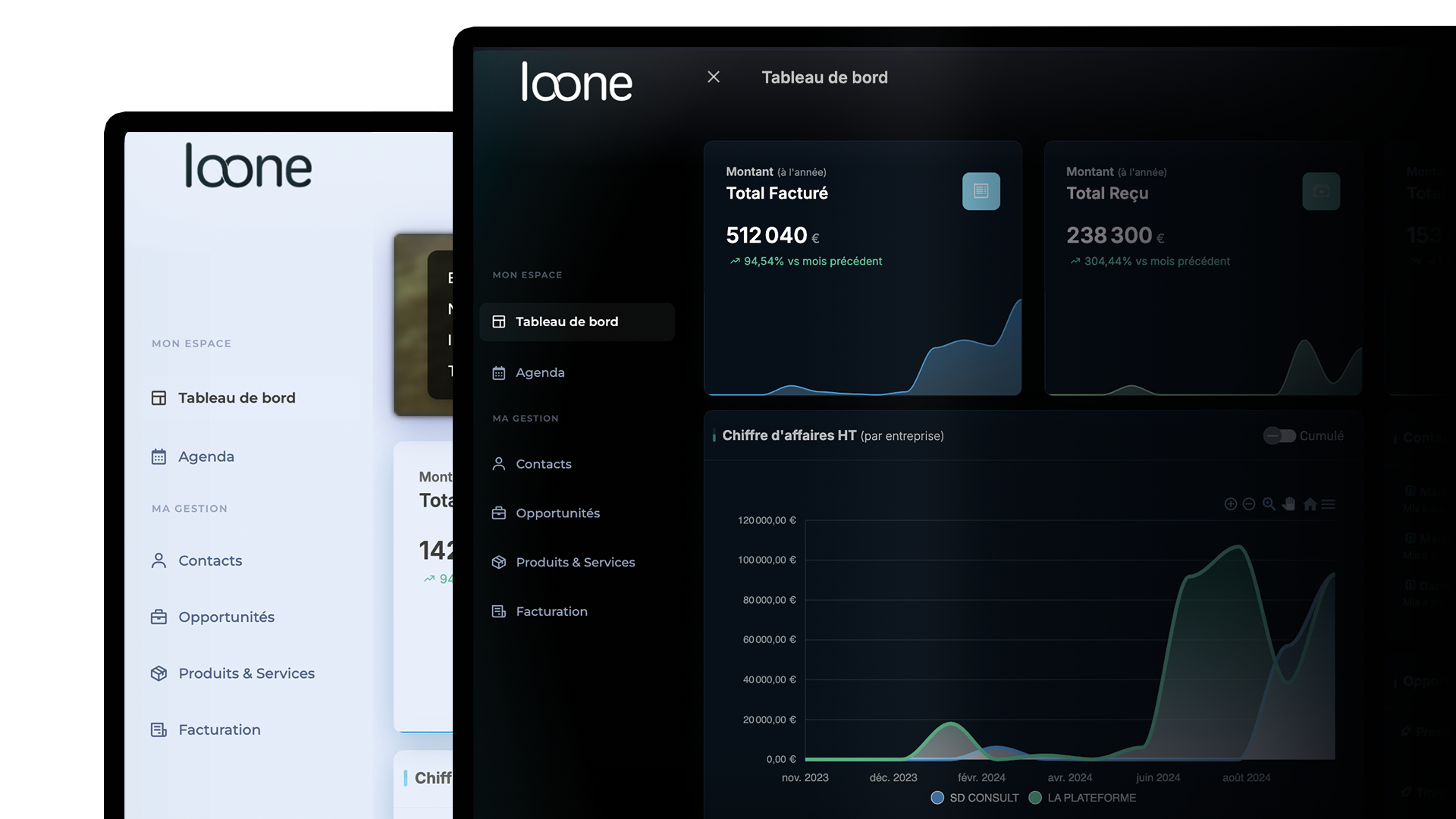Click the box icon beside dark Produits & Services

pos(498,562)
